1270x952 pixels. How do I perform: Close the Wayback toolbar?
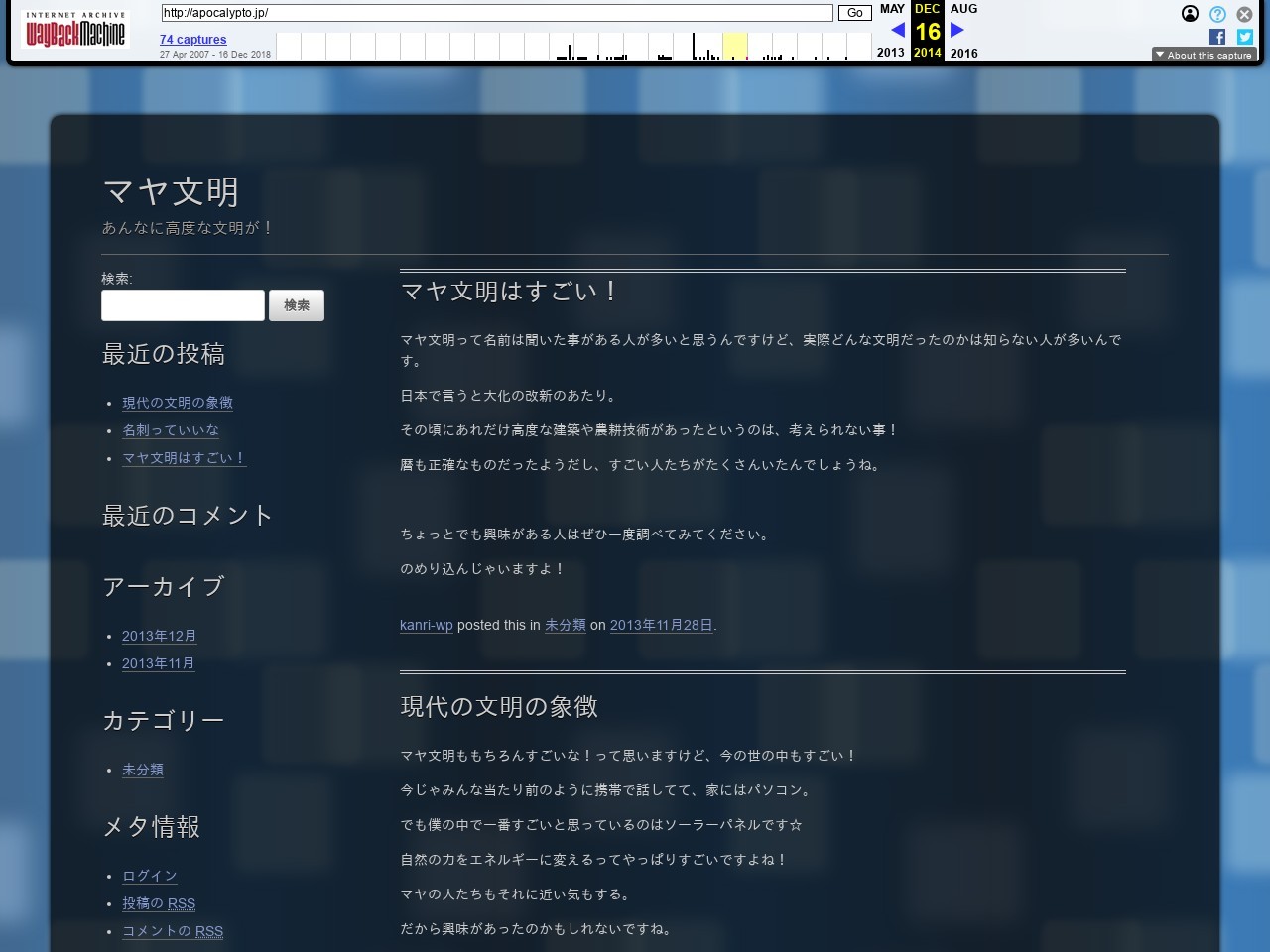1244,14
